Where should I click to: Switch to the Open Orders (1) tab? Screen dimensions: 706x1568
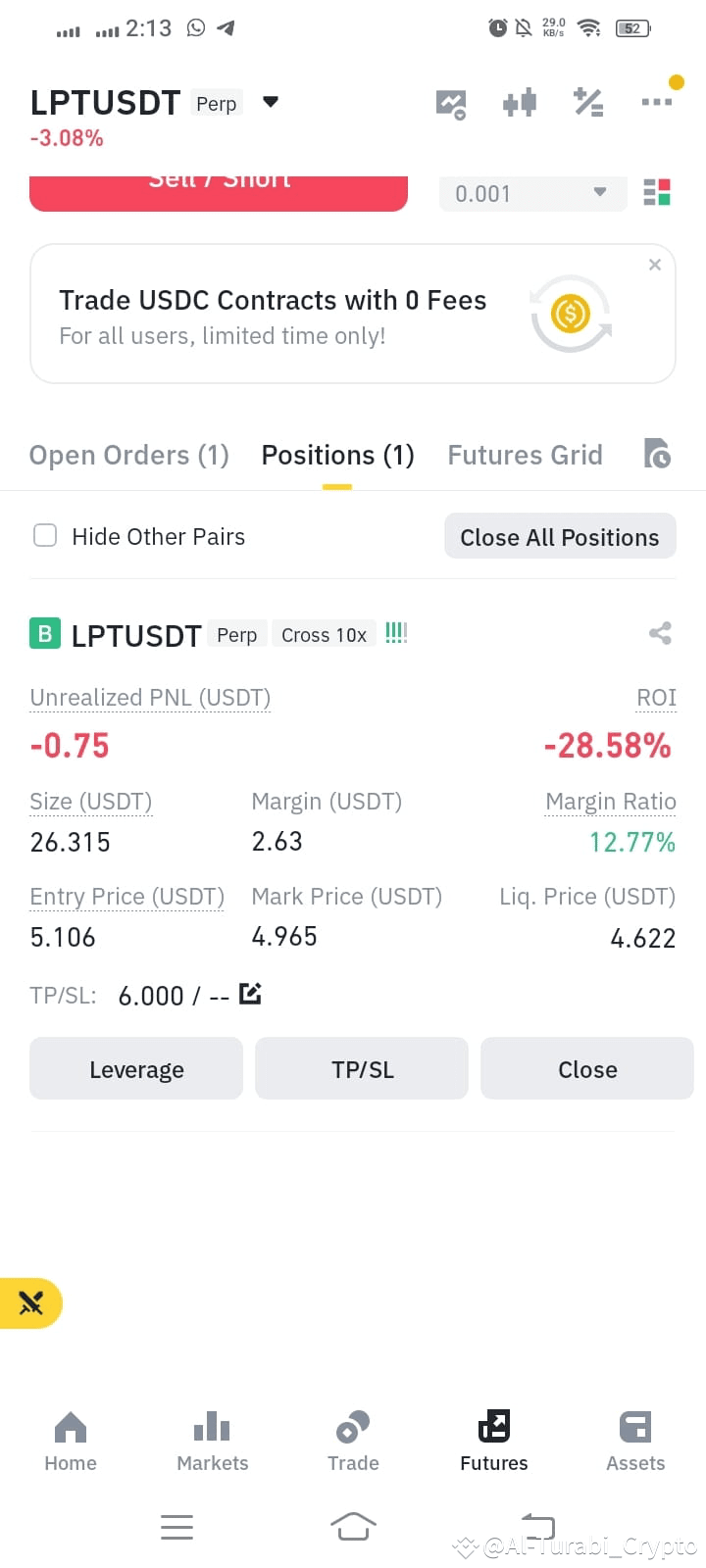128,455
